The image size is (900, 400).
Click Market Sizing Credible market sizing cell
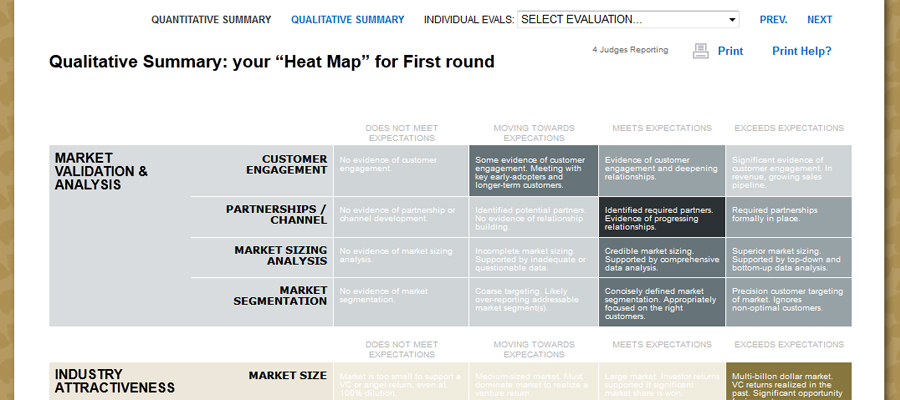click(662, 258)
